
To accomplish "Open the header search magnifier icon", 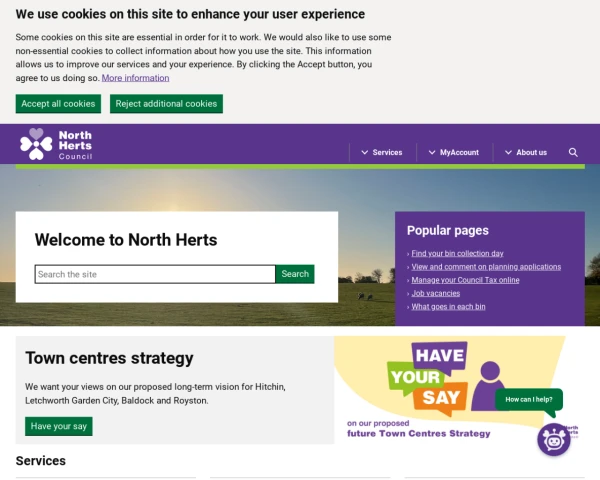I will [x=573, y=152].
